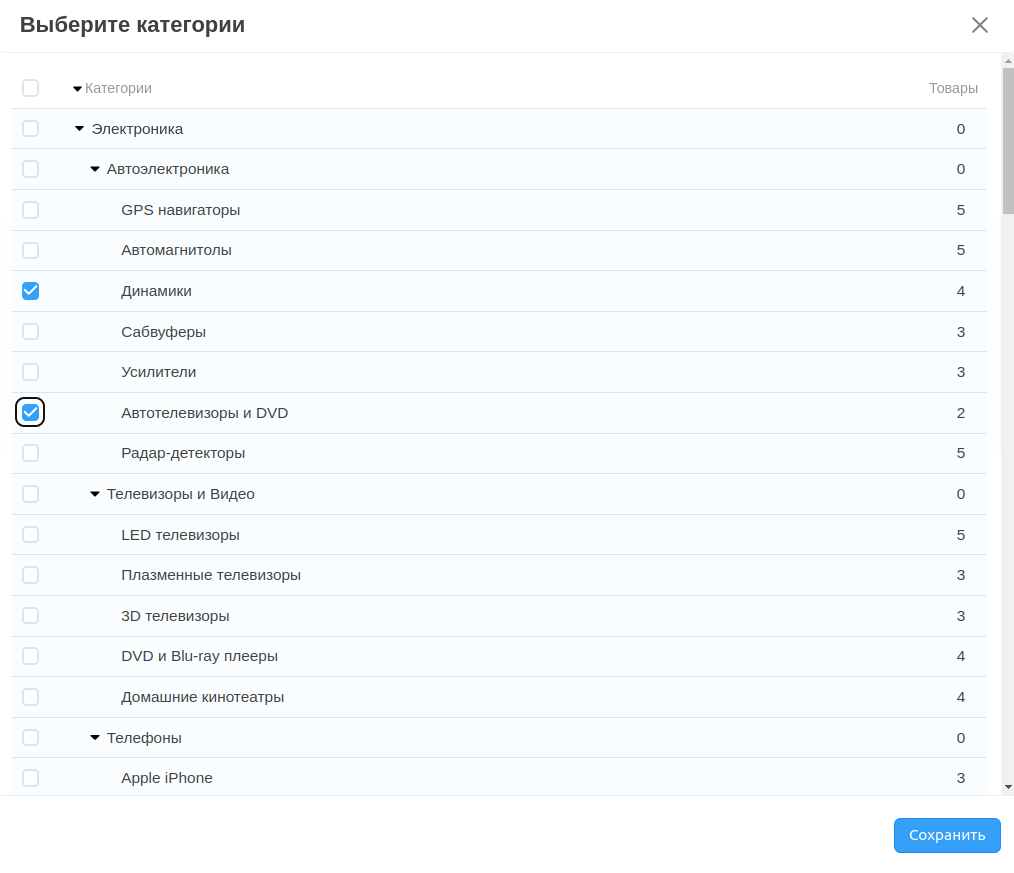This screenshot has height=873, width=1014.
Task: Click the Радар-детекторы category name
Action: (183, 453)
